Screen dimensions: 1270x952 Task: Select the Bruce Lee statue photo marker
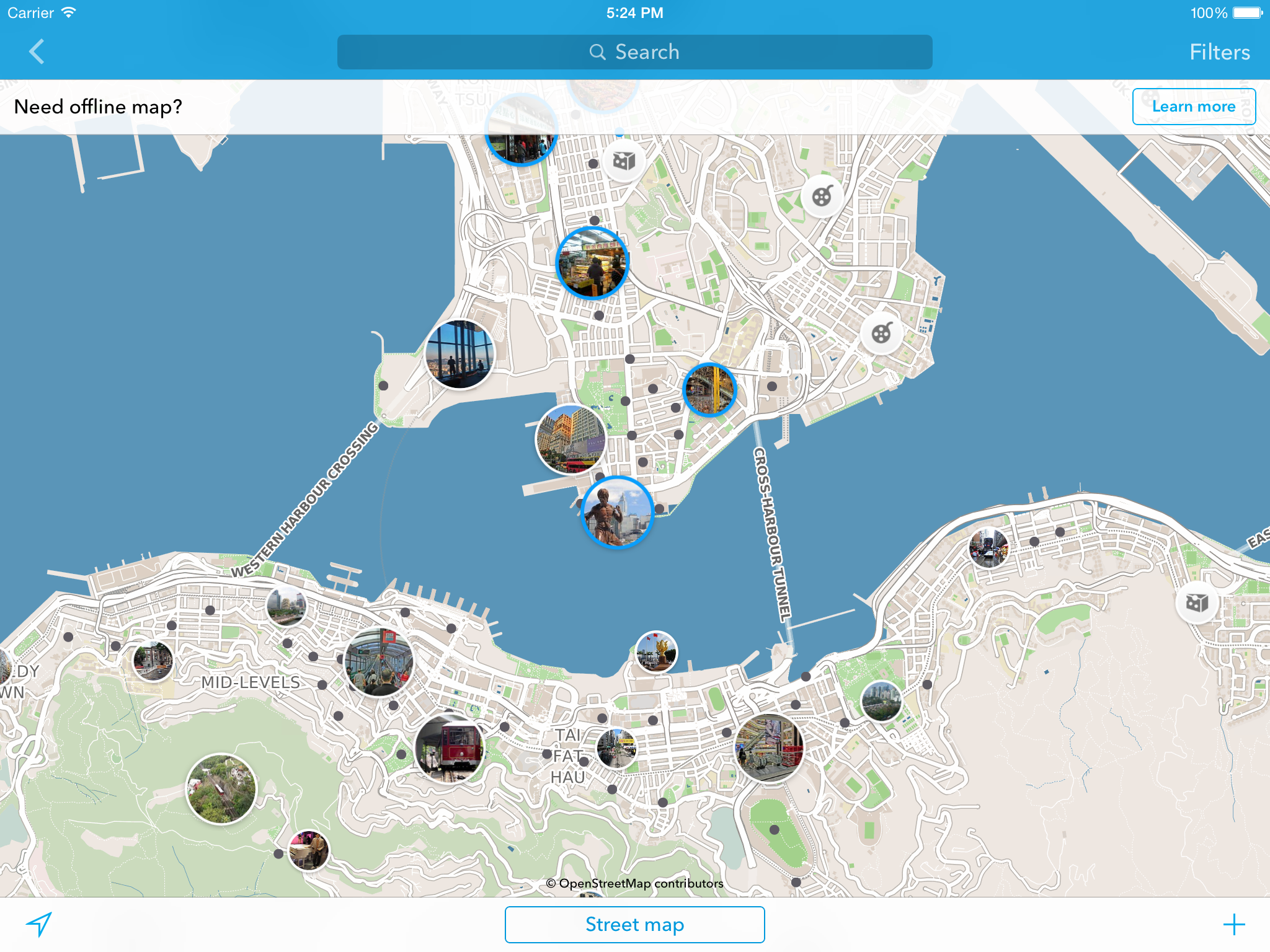(x=618, y=513)
